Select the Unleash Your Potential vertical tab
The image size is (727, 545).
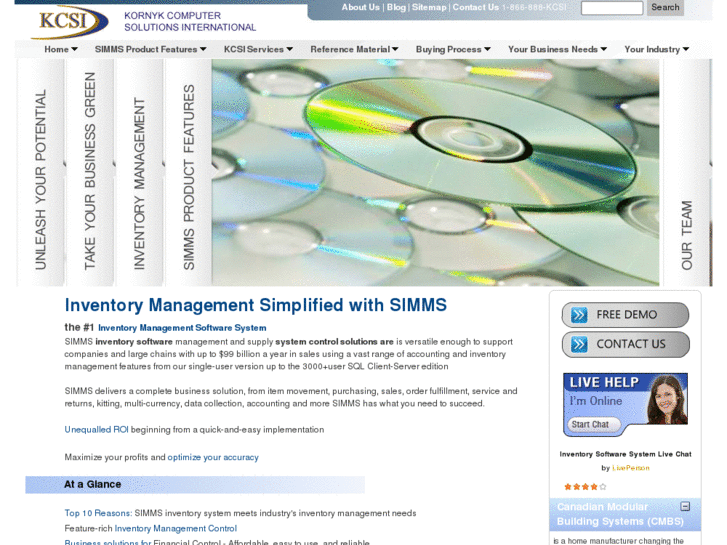[x=40, y=173]
